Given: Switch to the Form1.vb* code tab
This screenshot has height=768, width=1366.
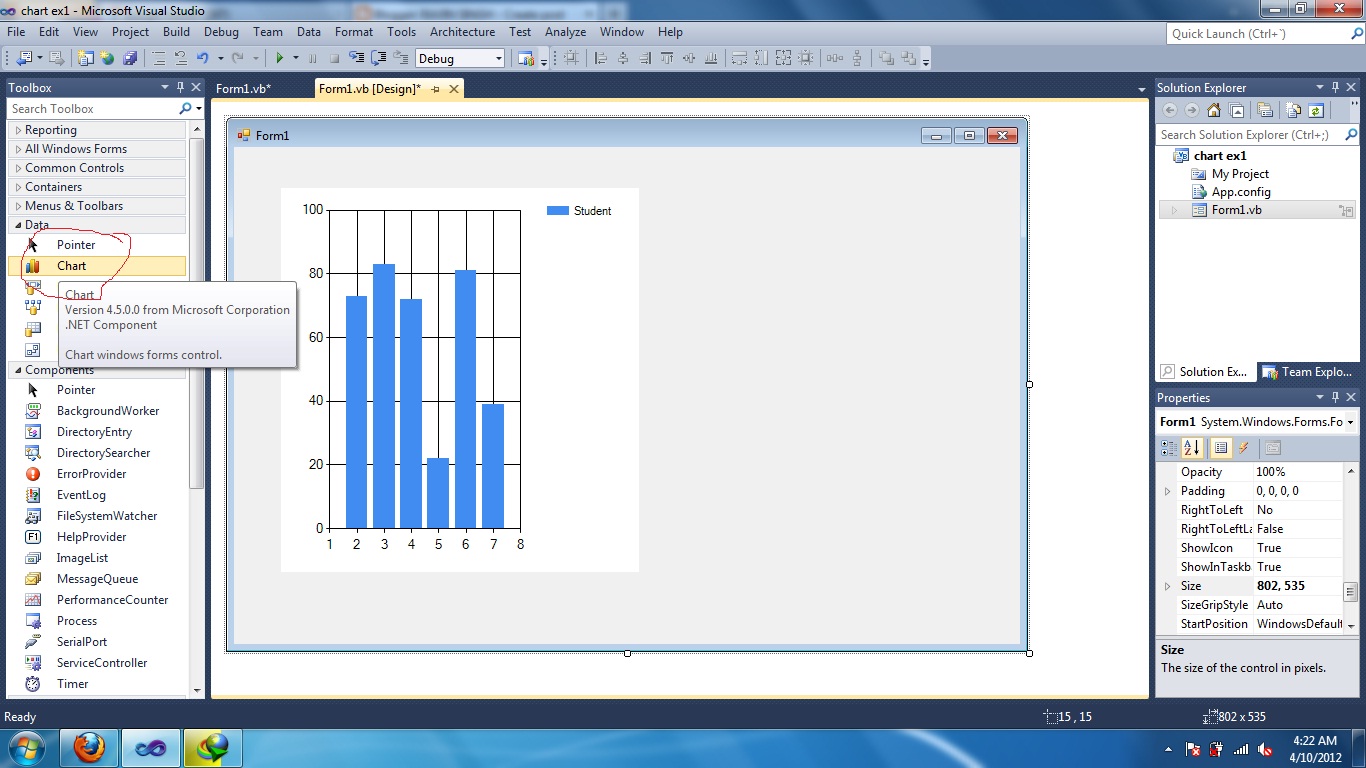Looking at the screenshot, I should (243, 89).
